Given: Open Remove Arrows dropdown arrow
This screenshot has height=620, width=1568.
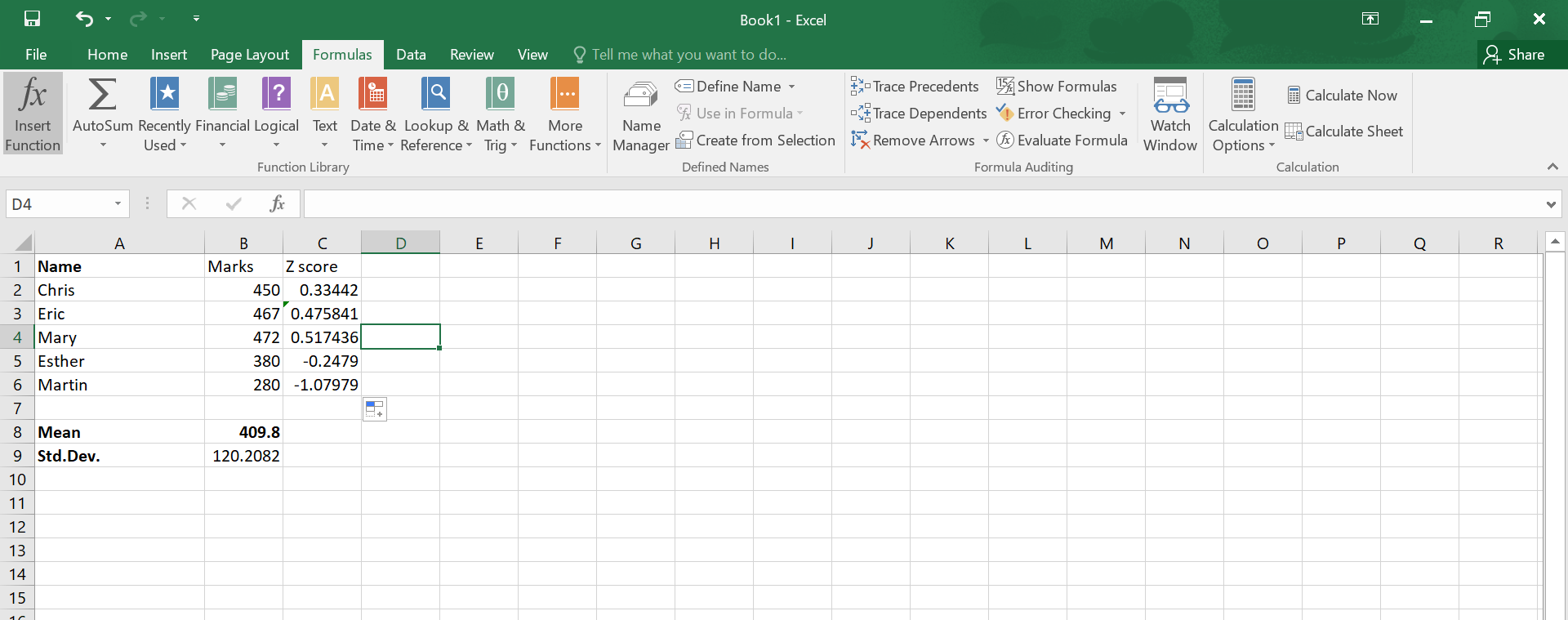Looking at the screenshot, I should click(986, 141).
